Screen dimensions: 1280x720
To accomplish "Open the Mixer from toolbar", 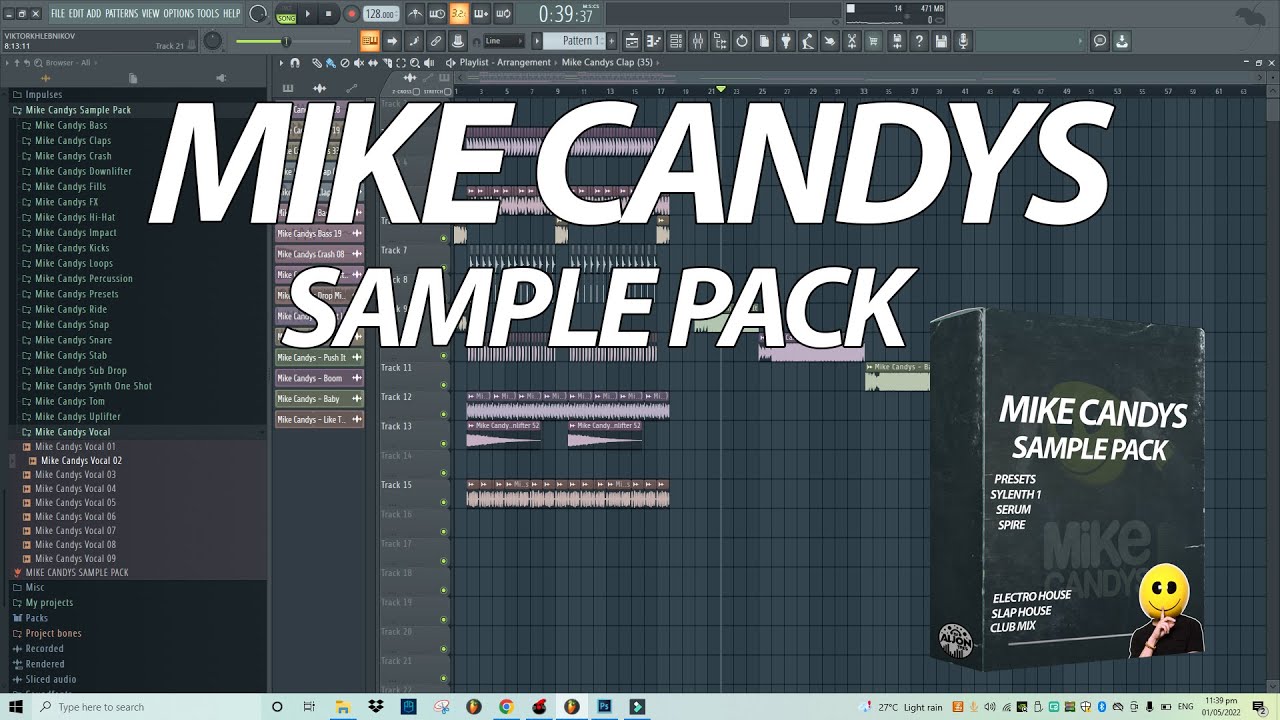I will (x=698, y=41).
